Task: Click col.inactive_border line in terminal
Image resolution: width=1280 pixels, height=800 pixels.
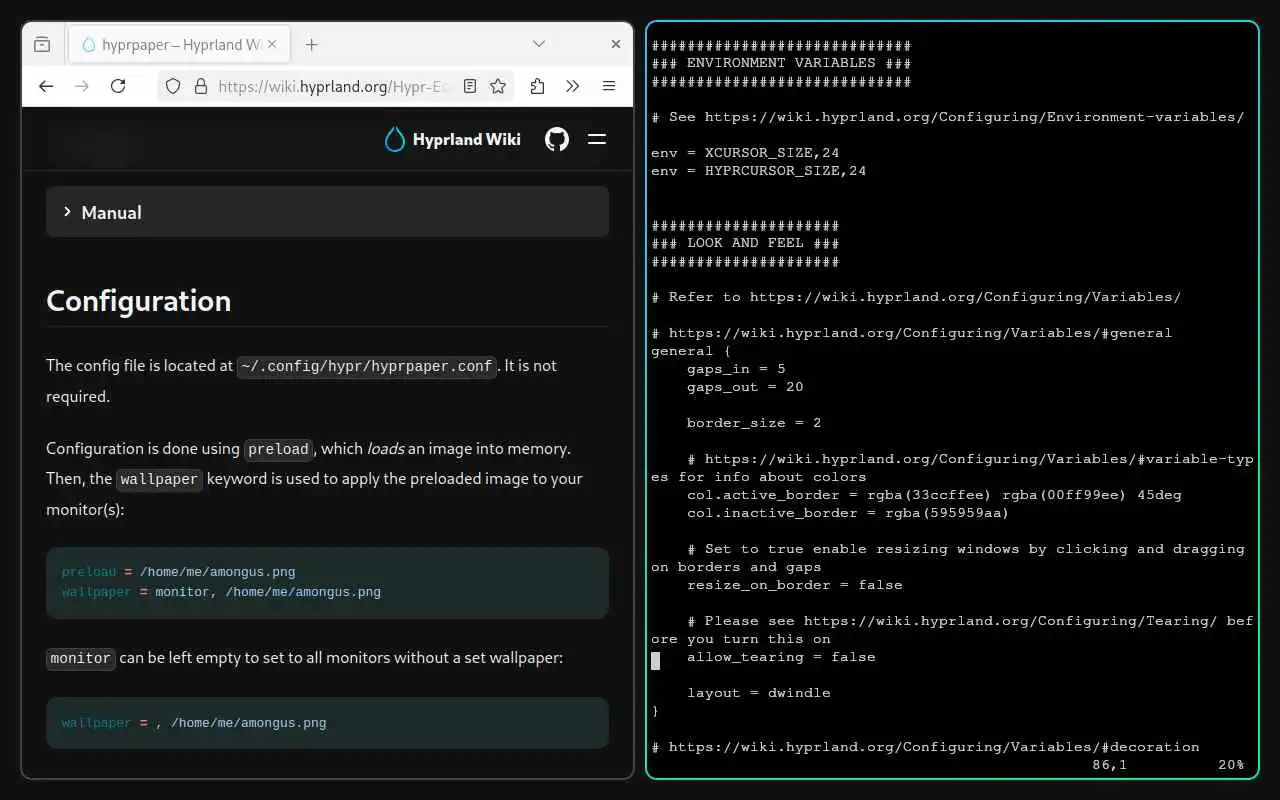Action: [848, 513]
